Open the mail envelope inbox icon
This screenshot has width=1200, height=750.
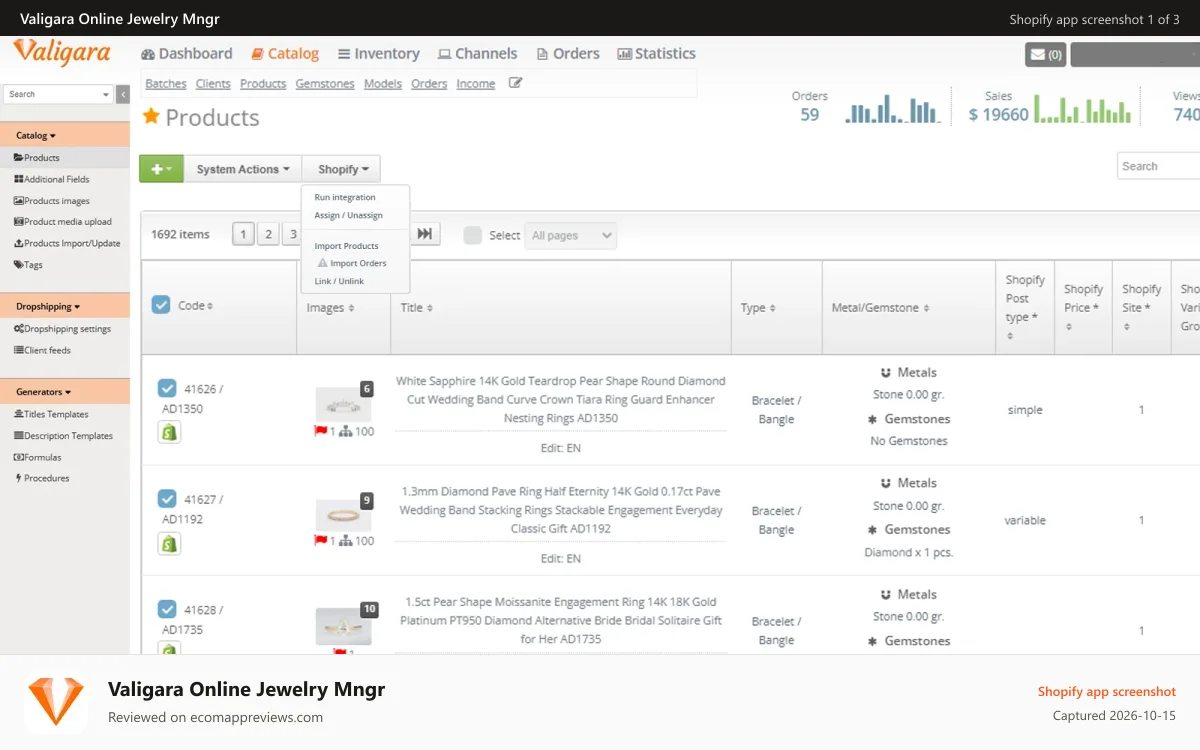[x=1045, y=55]
